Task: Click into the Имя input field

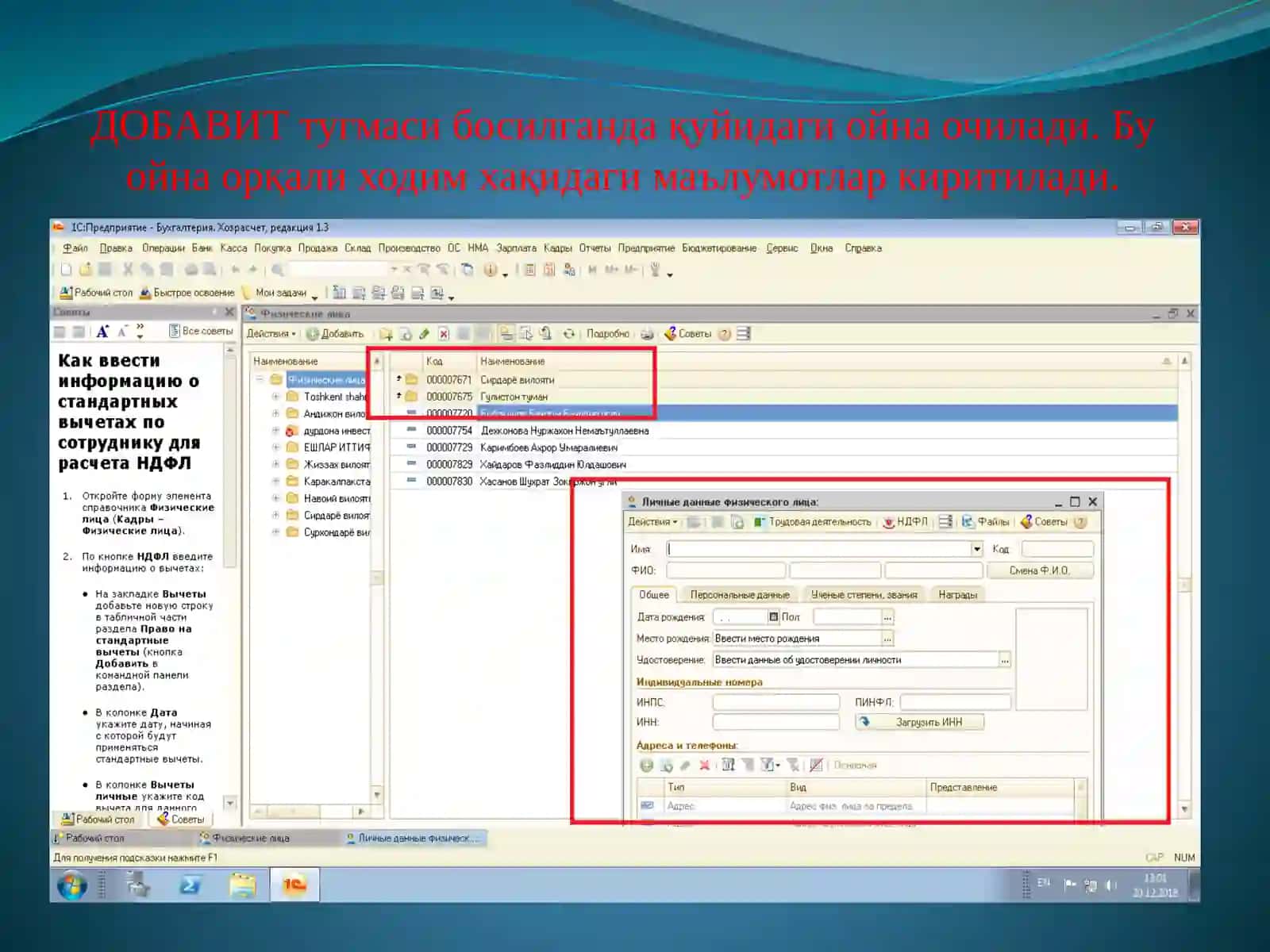Action: (x=819, y=549)
